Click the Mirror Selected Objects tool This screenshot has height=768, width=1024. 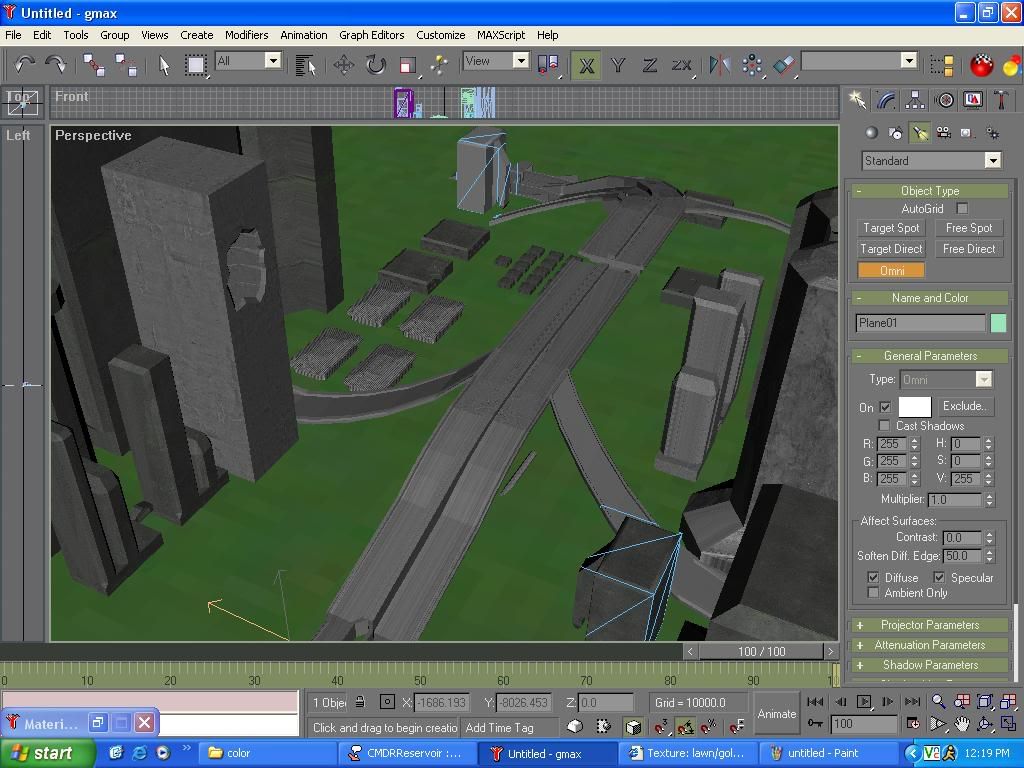pos(720,65)
